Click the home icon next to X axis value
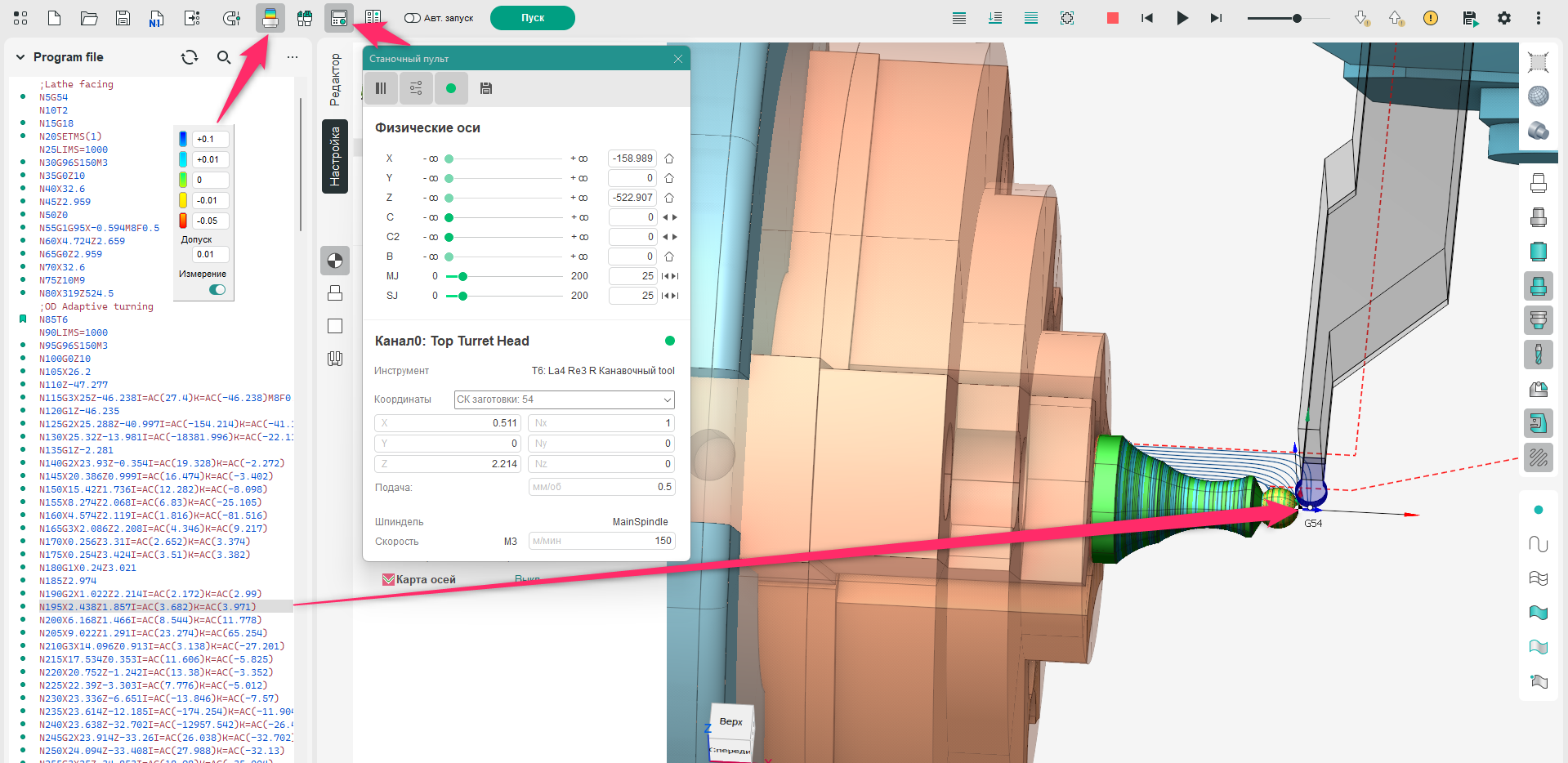The image size is (1568, 763). pyautogui.click(x=669, y=158)
